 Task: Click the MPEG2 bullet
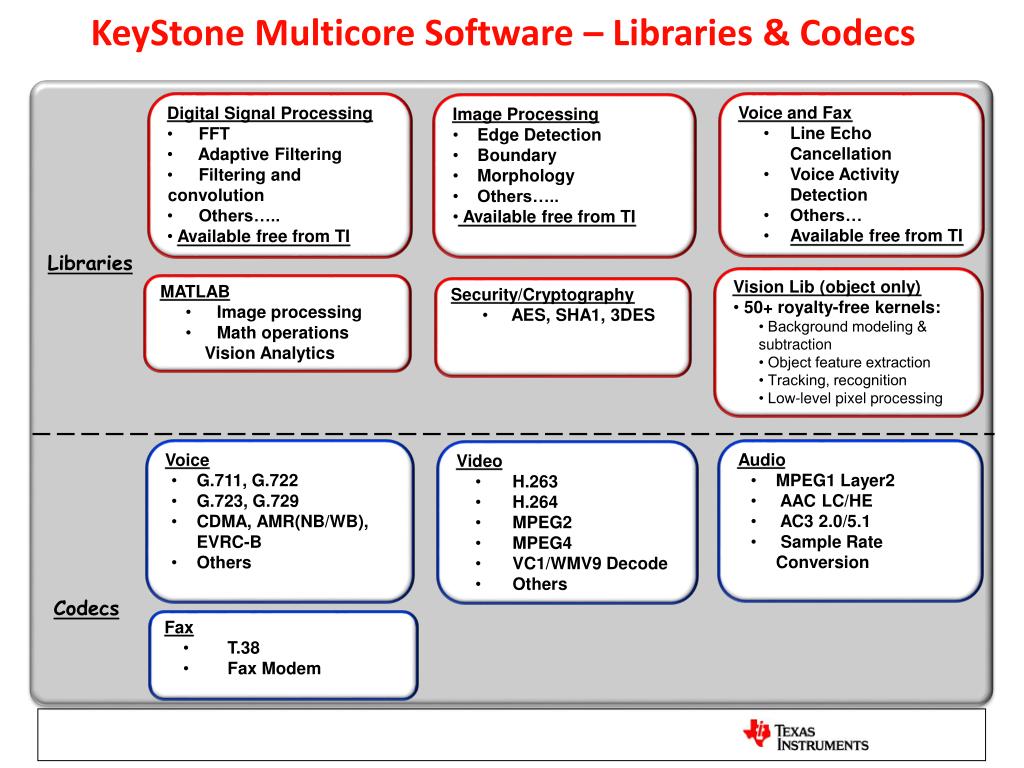click(x=542, y=522)
